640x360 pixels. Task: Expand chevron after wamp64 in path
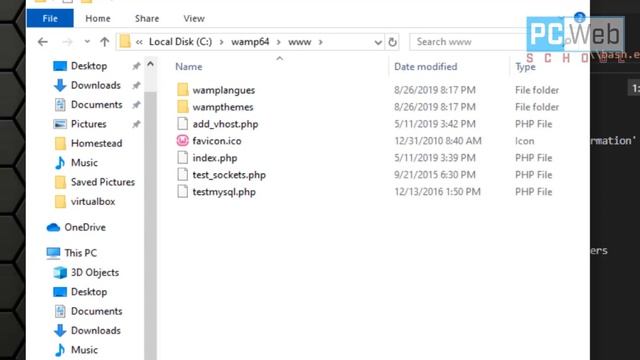279,42
